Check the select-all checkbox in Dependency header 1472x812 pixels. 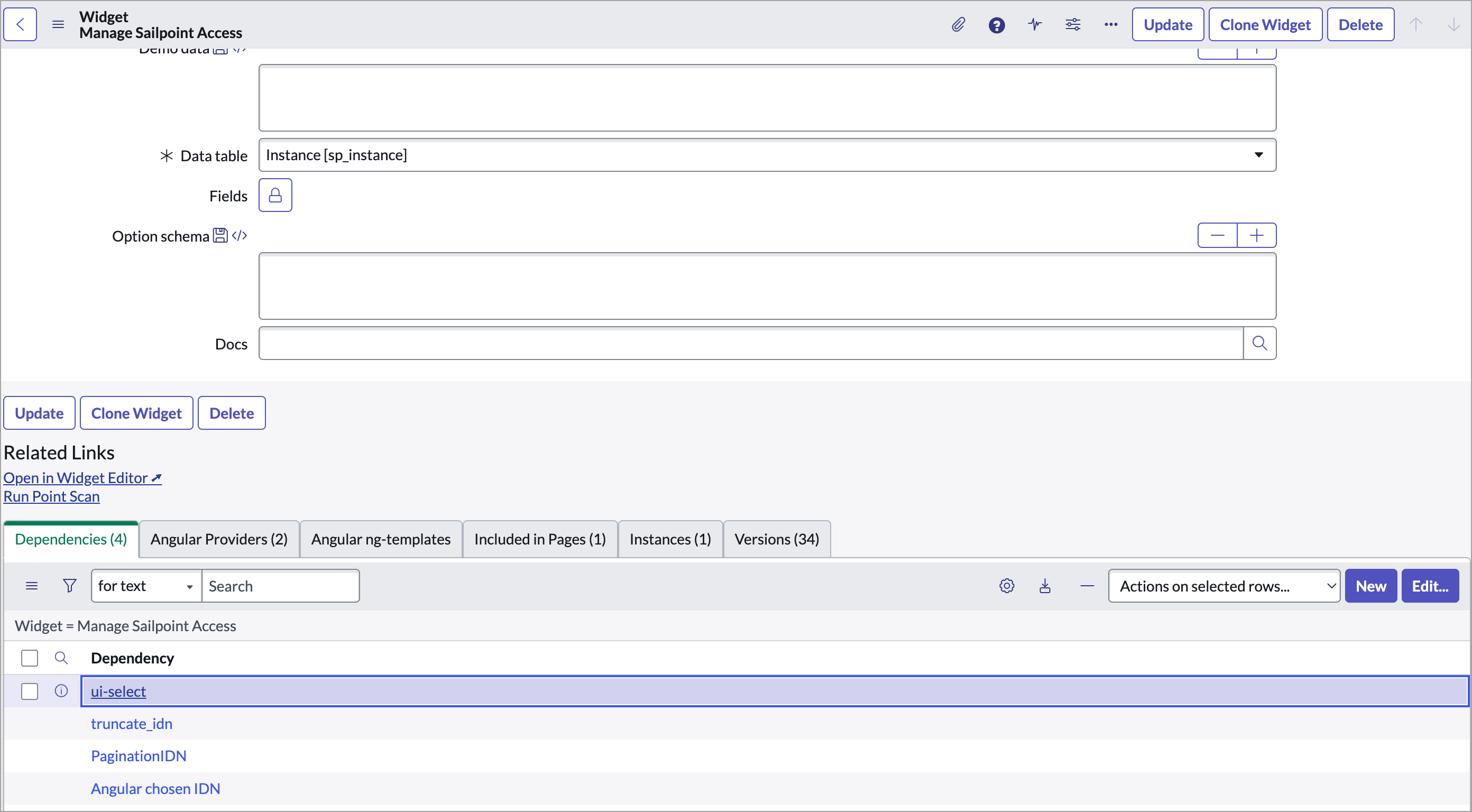[30, 658]
